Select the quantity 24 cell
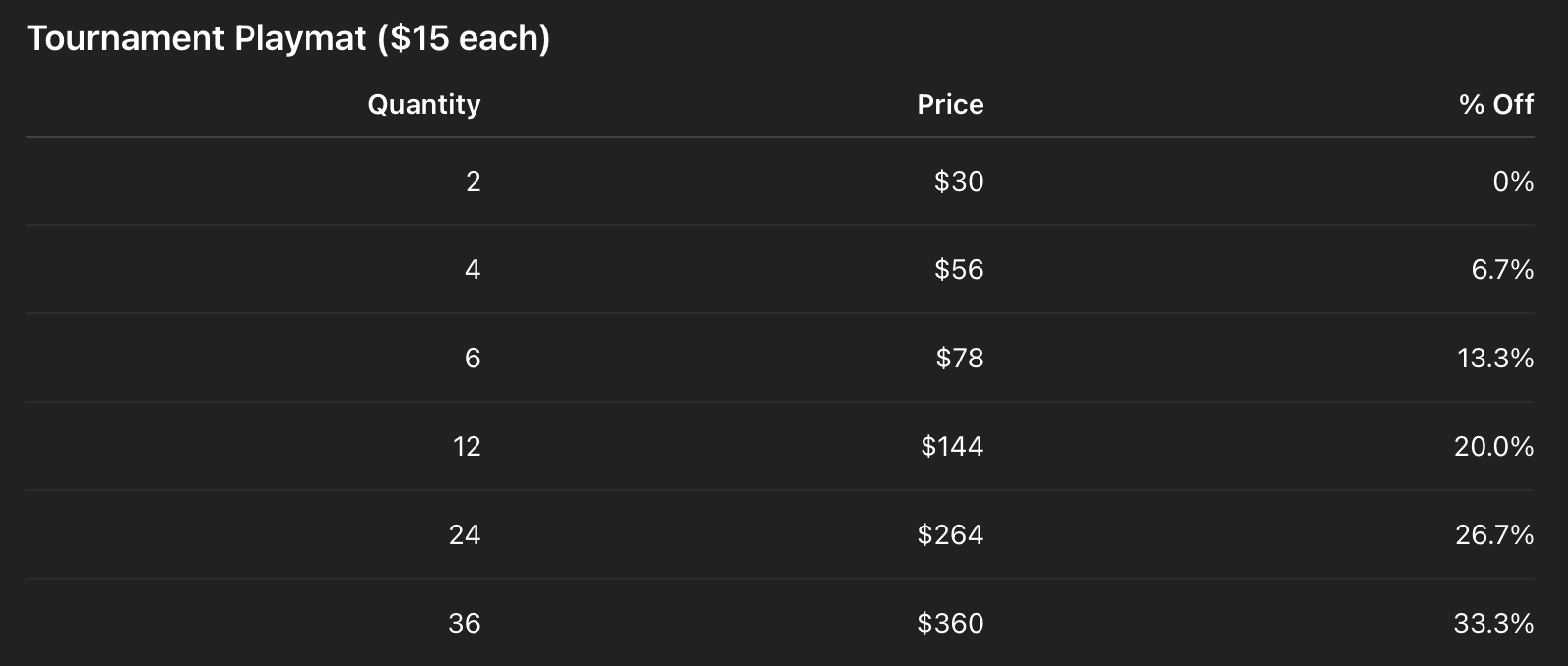1568x666 pixels. [x=465, y=534]
